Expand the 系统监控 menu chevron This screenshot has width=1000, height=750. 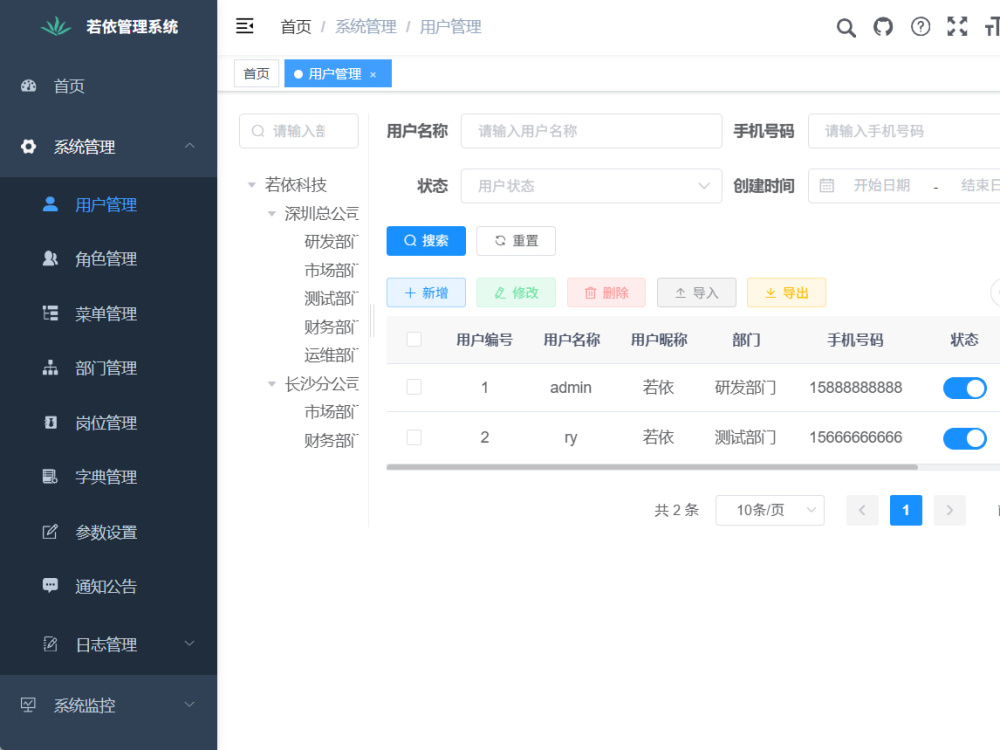click(189, 705)
